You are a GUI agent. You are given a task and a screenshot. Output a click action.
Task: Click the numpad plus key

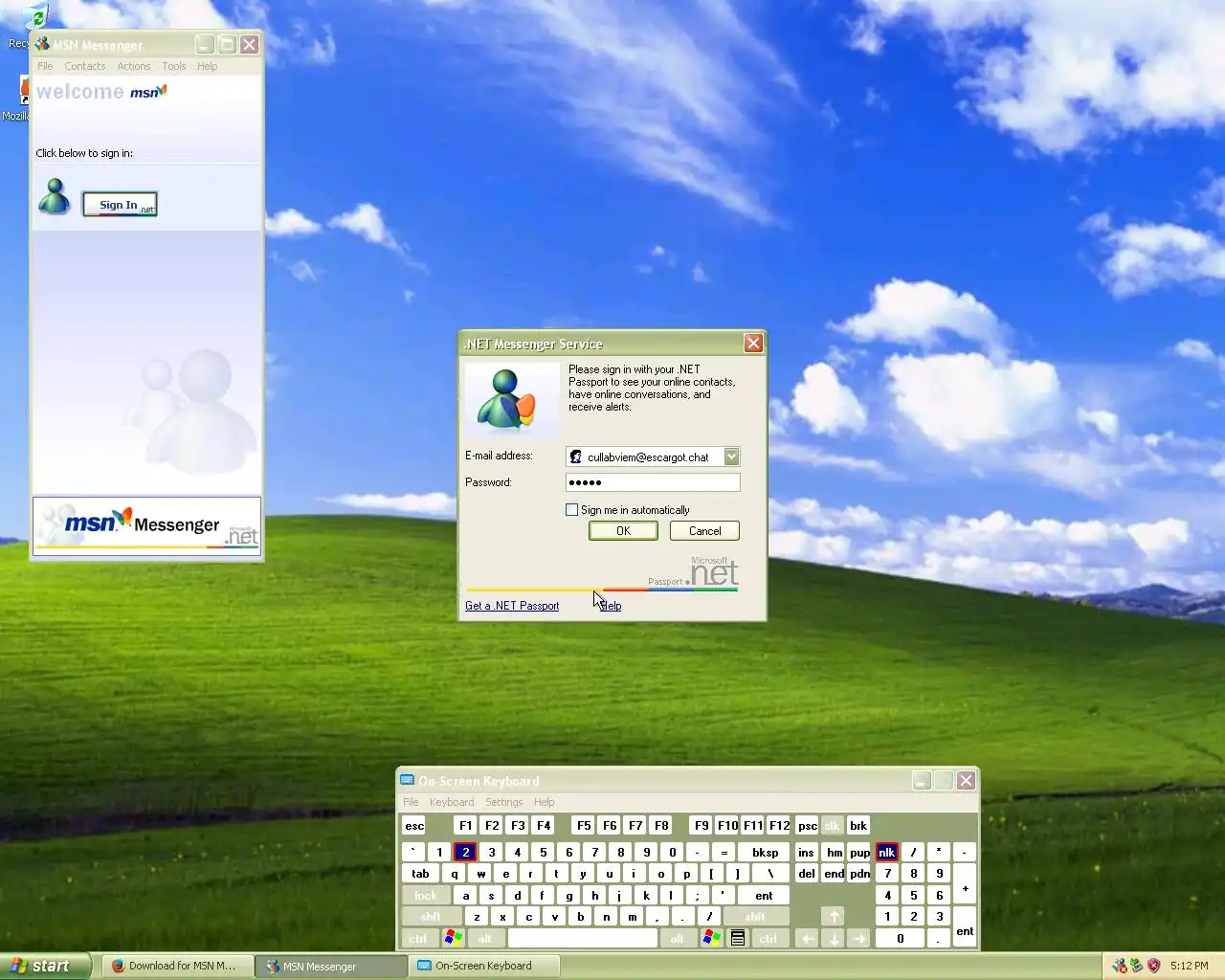(965, 889)
